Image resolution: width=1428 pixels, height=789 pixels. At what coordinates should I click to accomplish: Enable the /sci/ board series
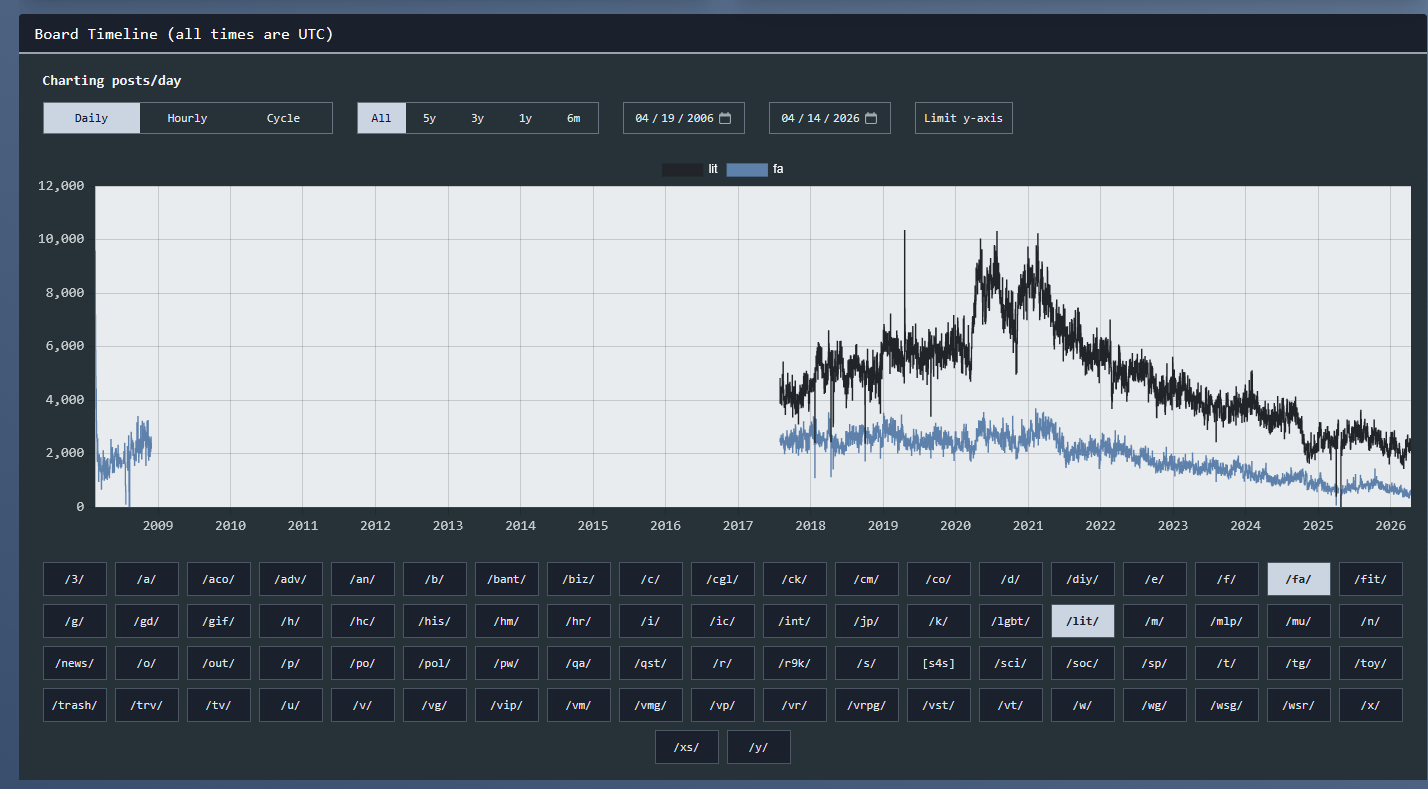pyautogui.click(x=1011, y=663)
